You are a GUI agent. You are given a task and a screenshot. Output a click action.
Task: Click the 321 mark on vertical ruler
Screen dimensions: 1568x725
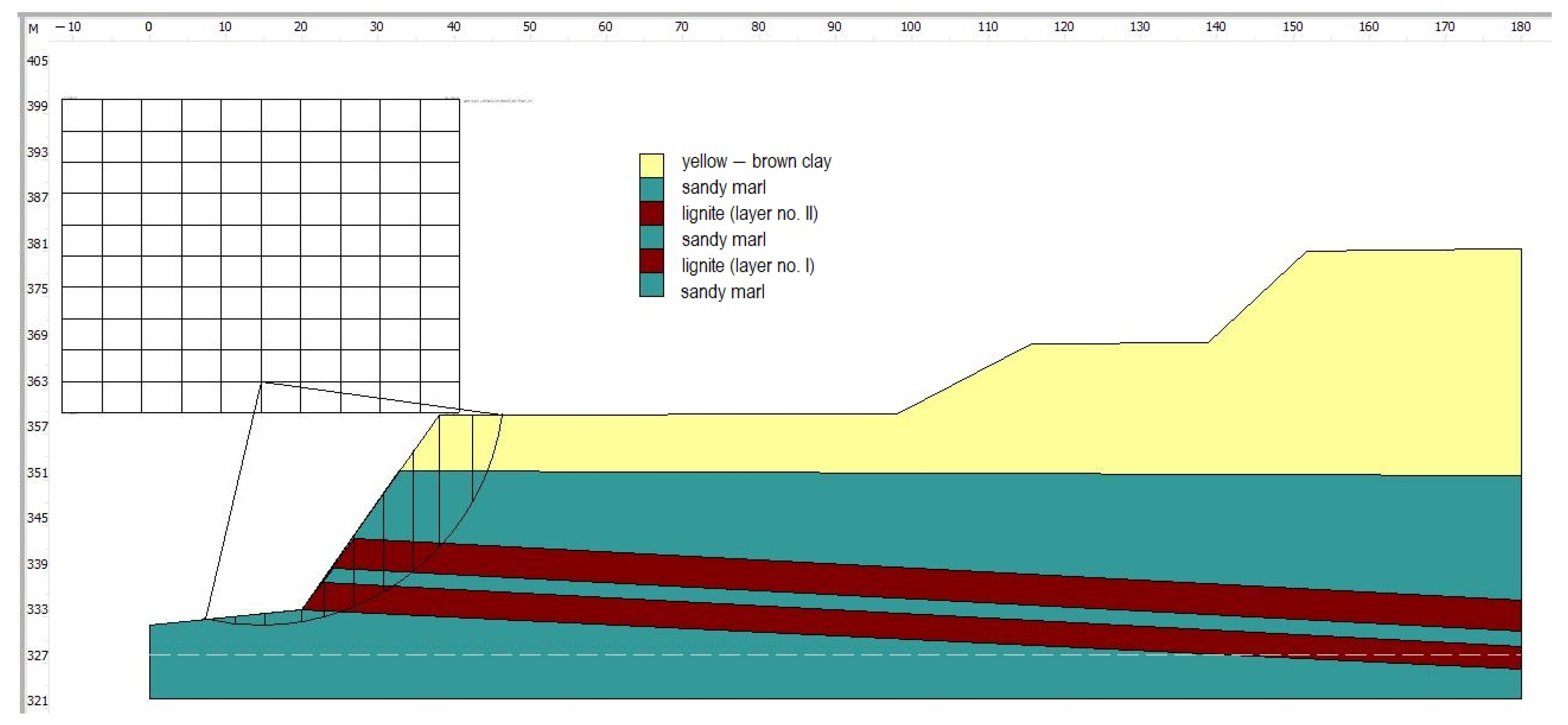coord(37,701)
